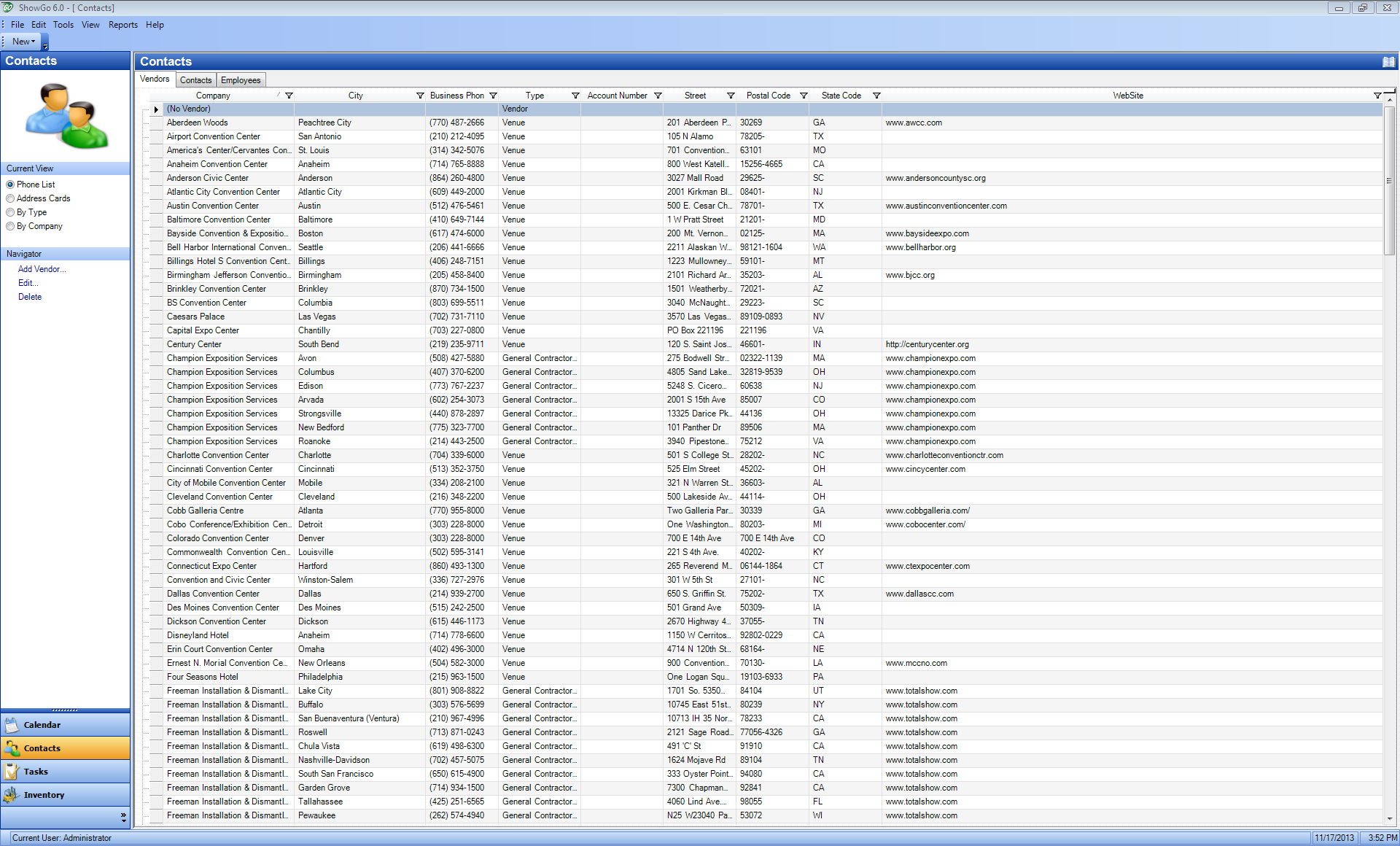
Task: Select the Address Cards view option
Action: pyautogui.click(x=10, y=198)
